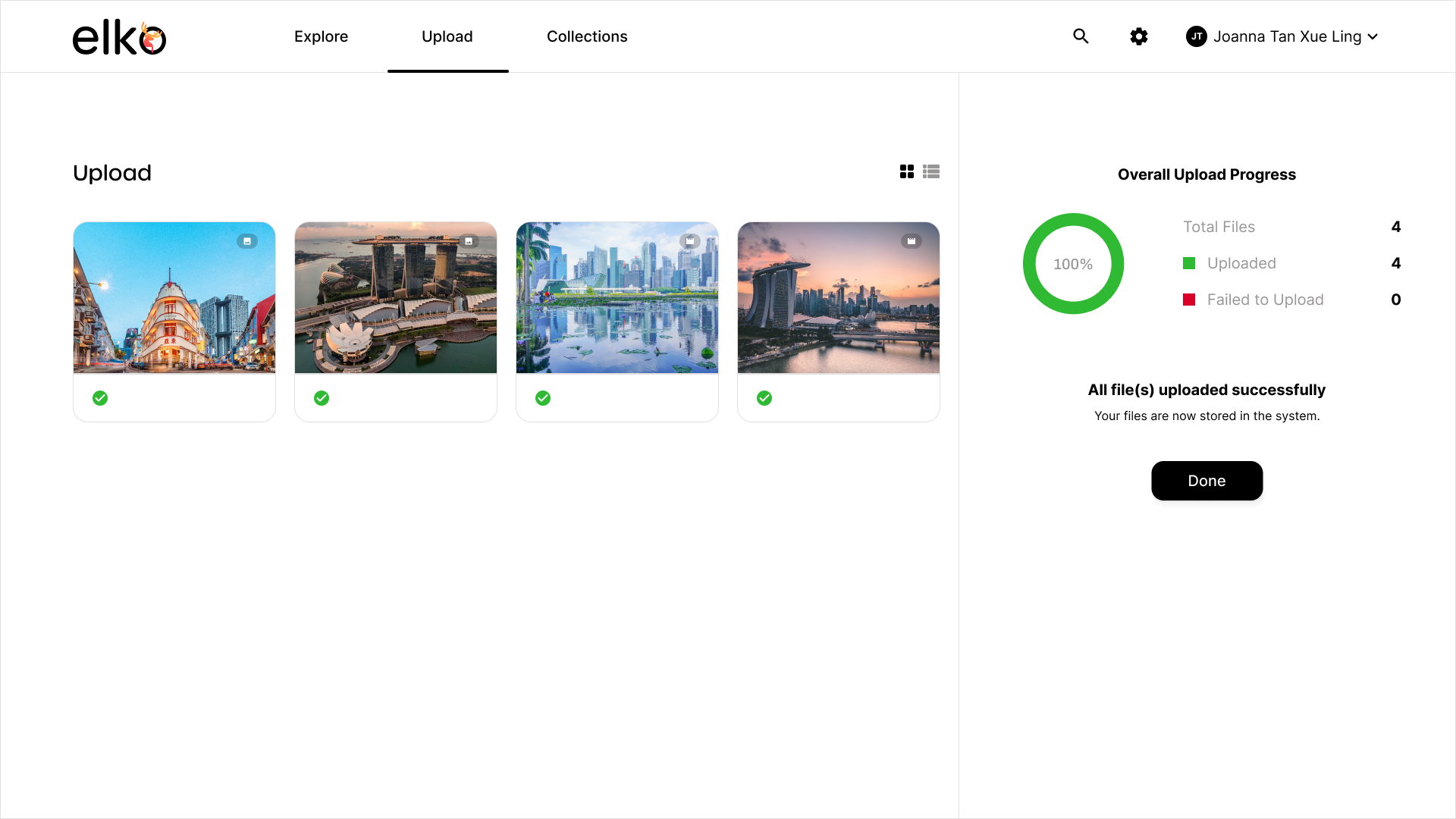Image resolution: width=1456 pixels, height=819 pixels.
Task: Click the JT avatar circle
Action: point(1197,36)
